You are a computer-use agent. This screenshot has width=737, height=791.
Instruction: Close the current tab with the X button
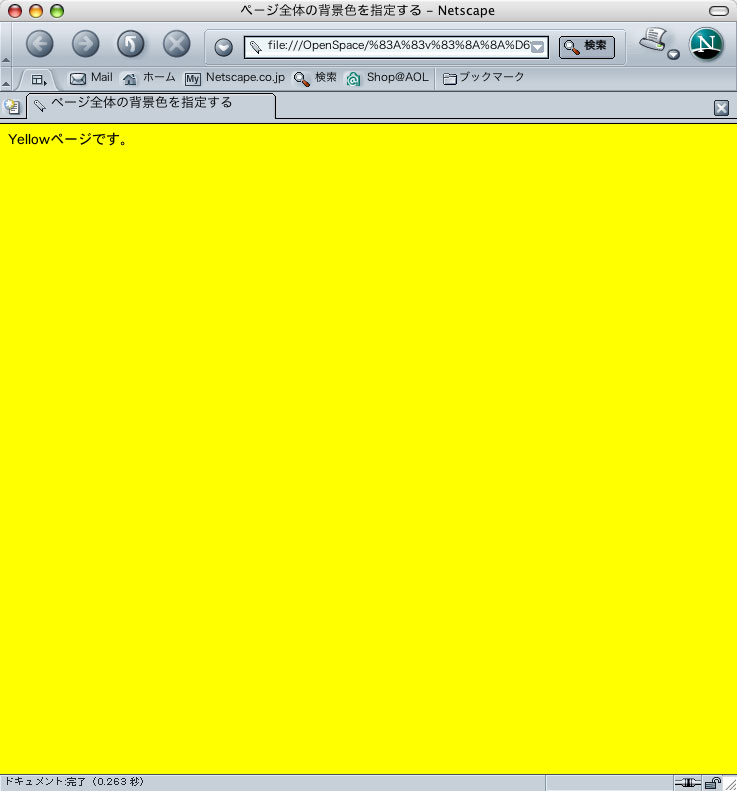pyautogui.click(x=721, y=108)
